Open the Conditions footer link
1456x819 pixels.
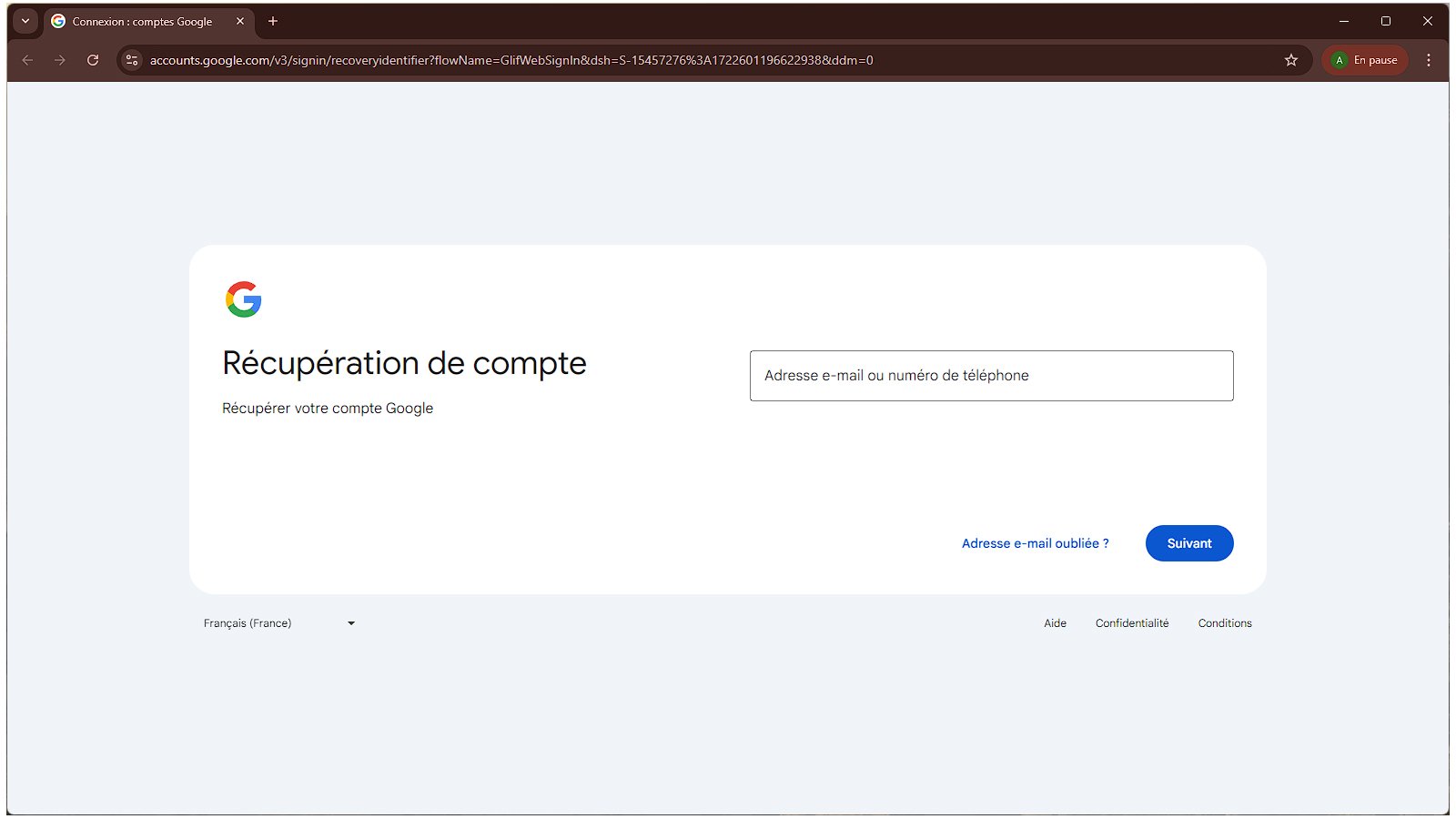[1224, 623]
